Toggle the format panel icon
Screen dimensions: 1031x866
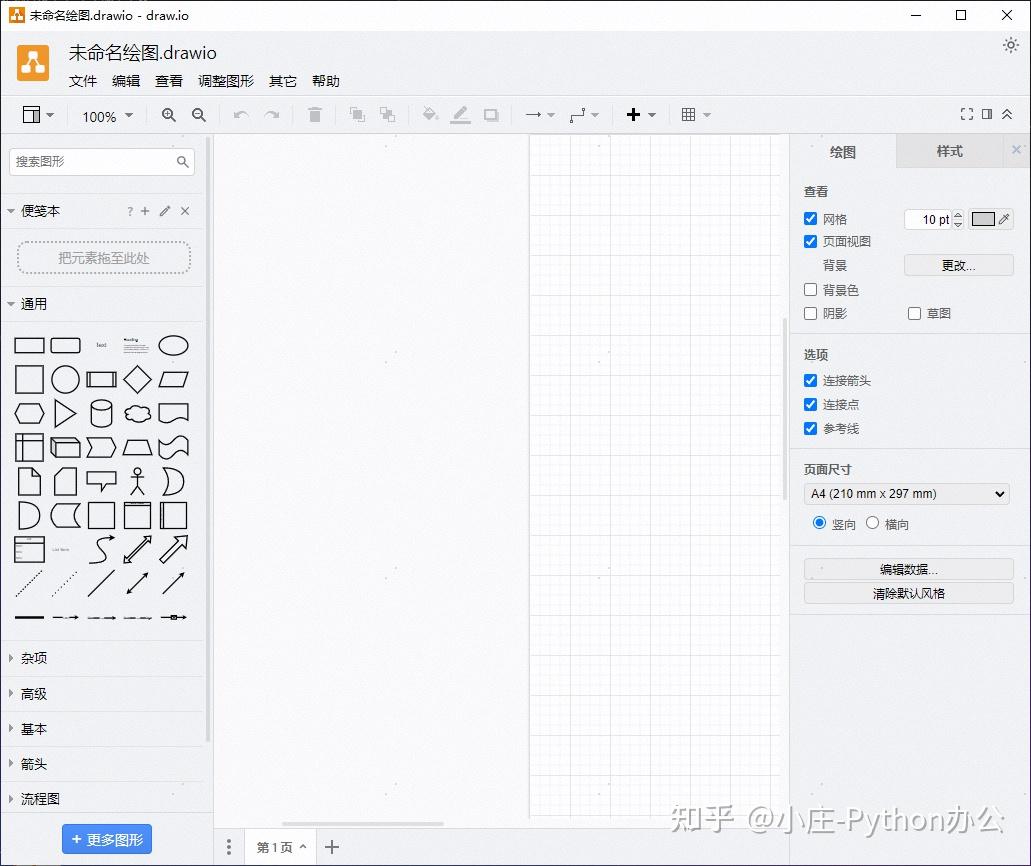point(987,114)
